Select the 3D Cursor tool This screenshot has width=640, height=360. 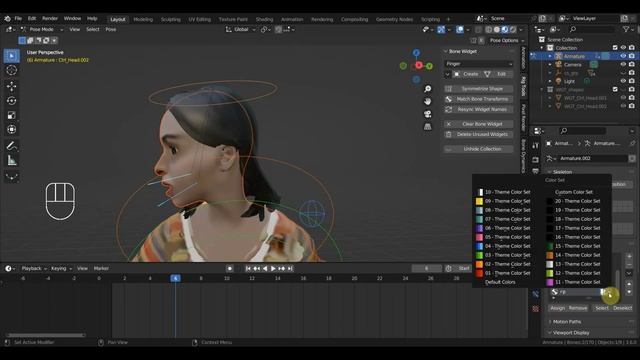point(11,70)
